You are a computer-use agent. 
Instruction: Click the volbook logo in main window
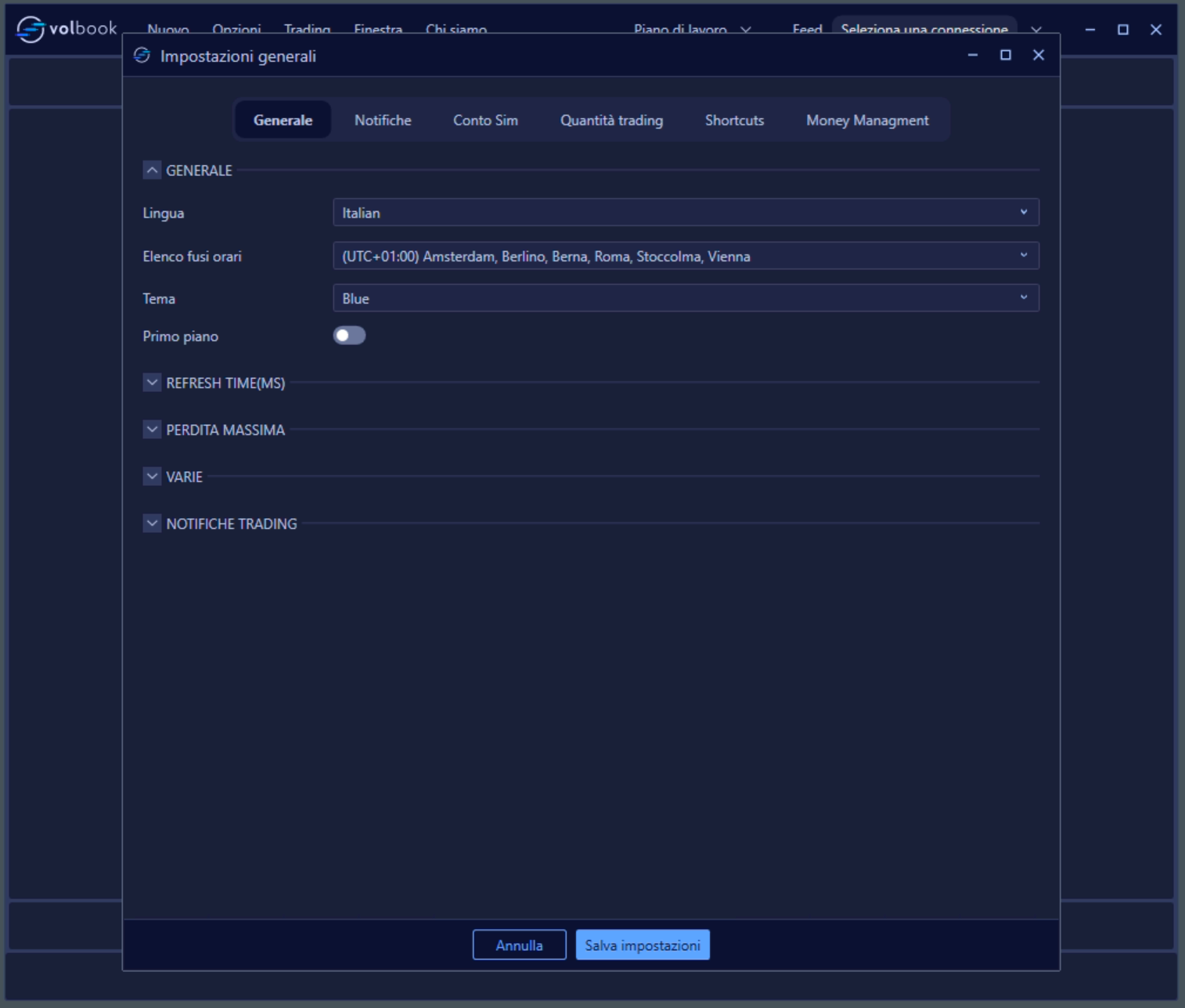coord(67,29)
